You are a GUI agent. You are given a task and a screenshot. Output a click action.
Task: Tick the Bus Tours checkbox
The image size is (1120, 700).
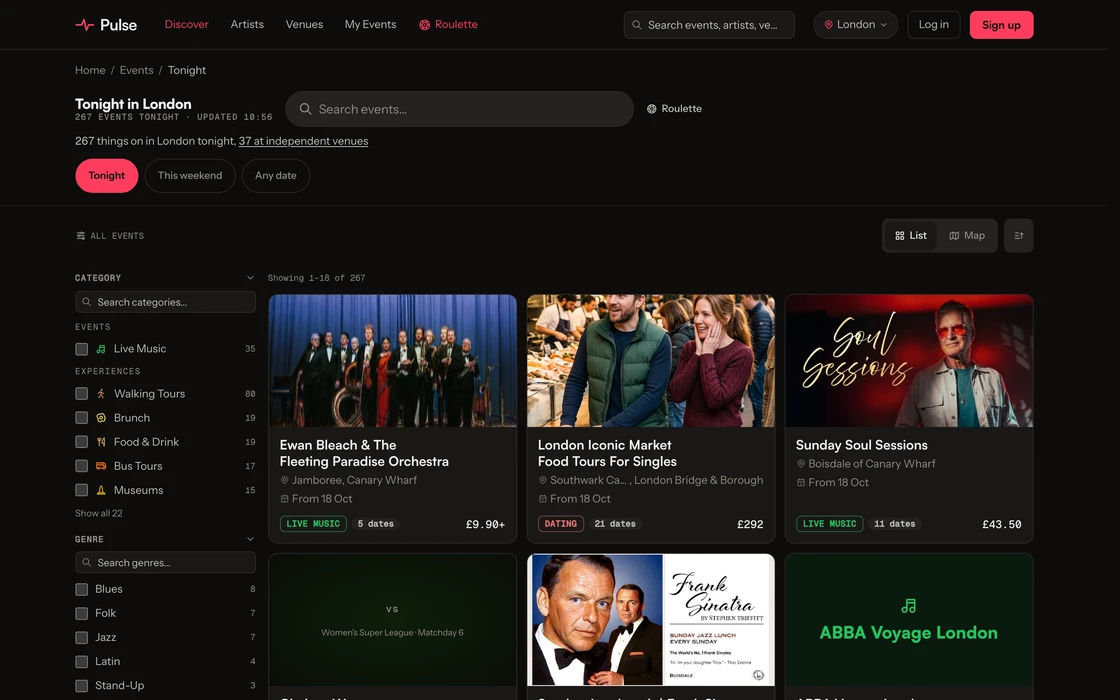tap(81, 466)
